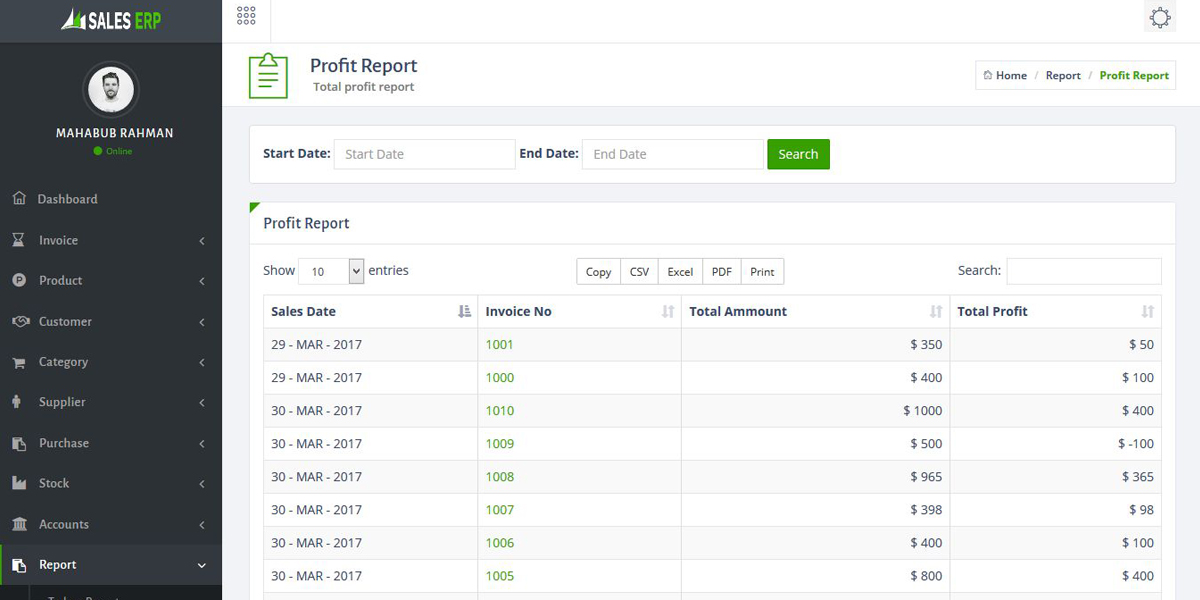1200x600 pixels.
Task: Open invoice 1009 link
Action: (500, 443)
